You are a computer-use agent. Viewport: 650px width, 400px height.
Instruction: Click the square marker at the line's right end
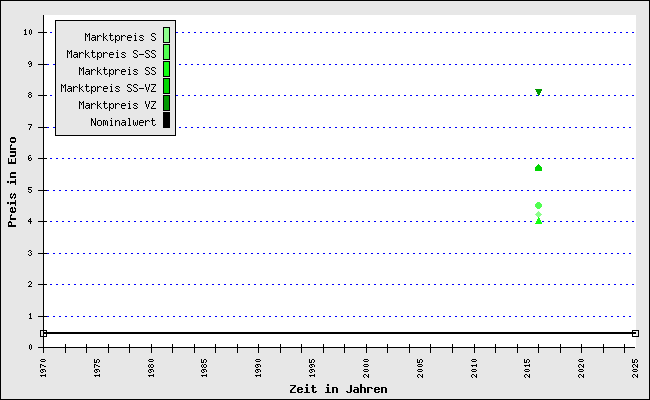click(x=635, y=333)
